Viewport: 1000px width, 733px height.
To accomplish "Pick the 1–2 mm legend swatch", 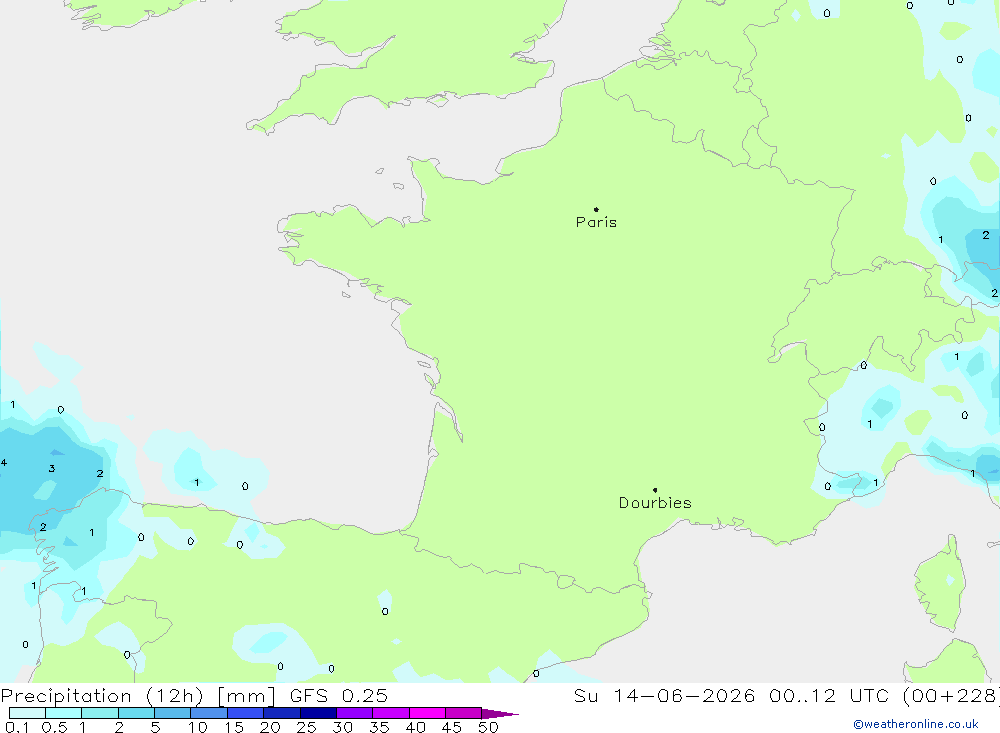I will 100,713.
